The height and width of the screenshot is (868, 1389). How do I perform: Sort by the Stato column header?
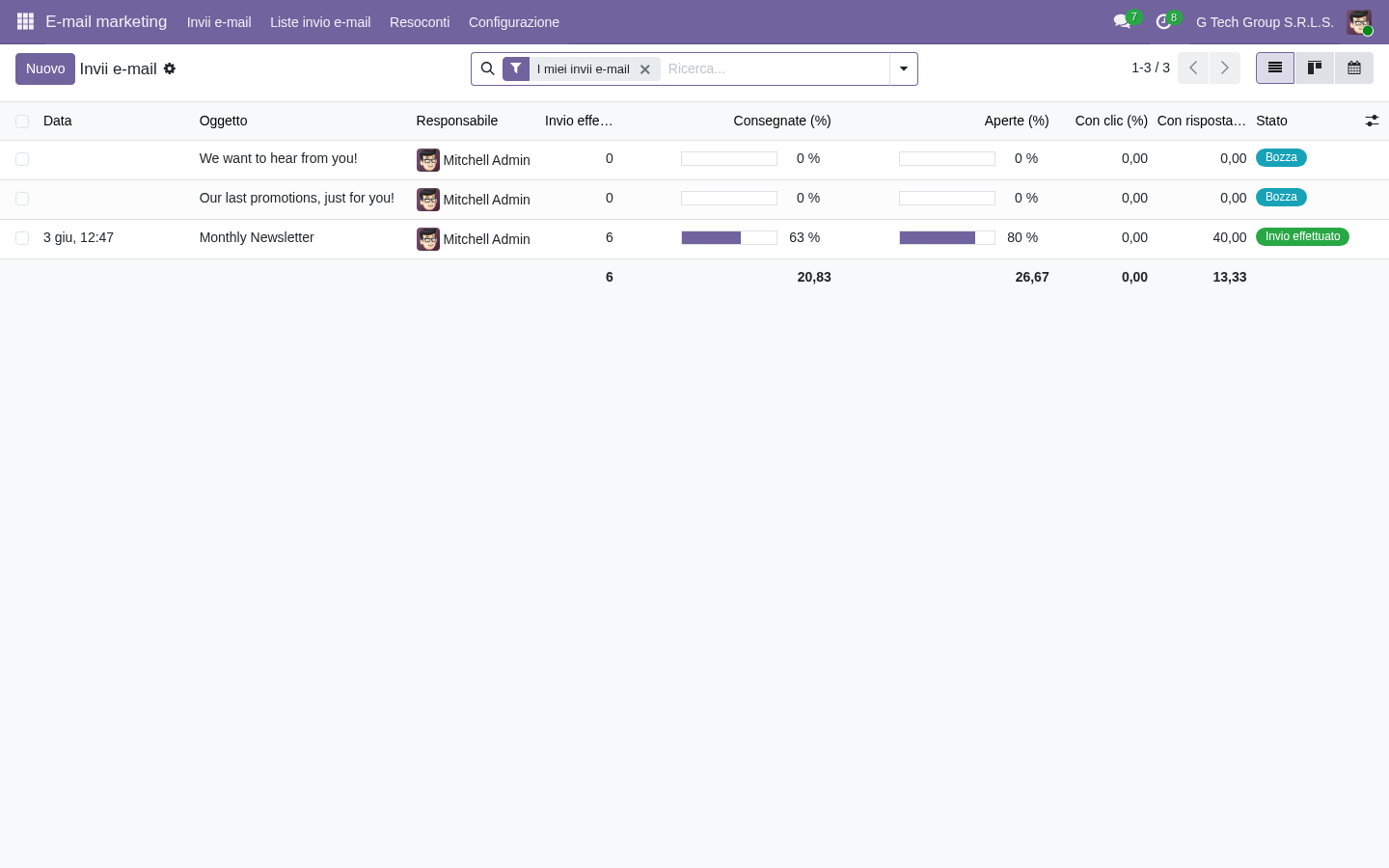coord(1271,121)
